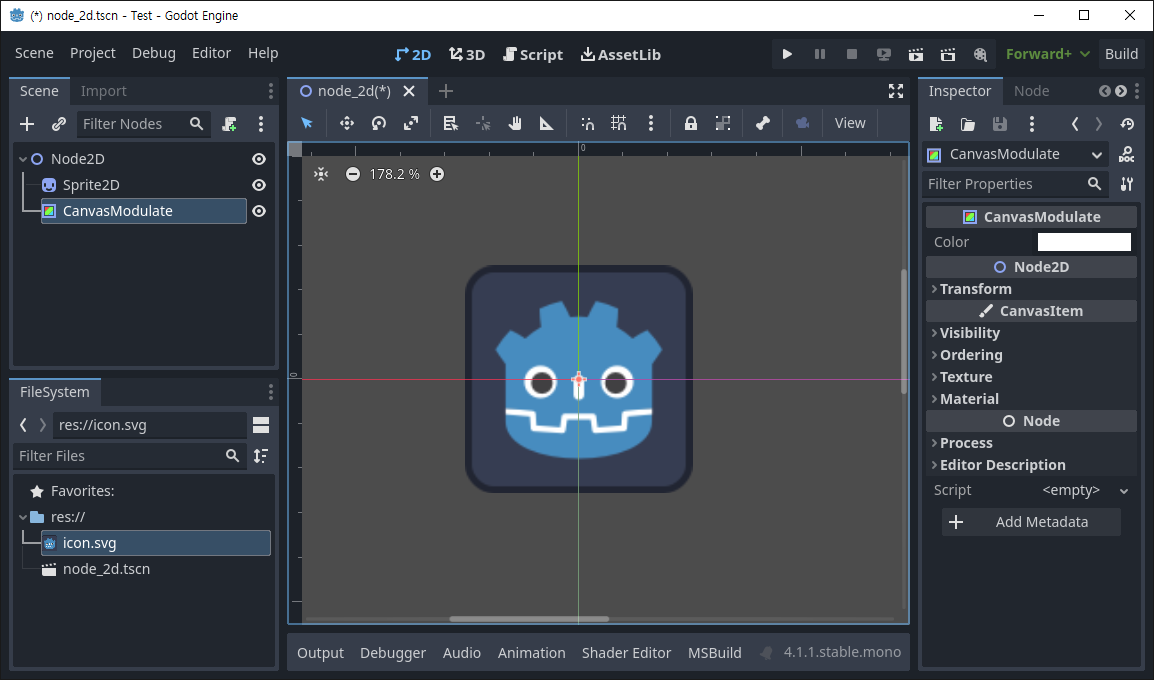Image resolution: width=1154 pixels, height=680 pixels.
Task: Open the Editor menu
Action: point(211,53)
